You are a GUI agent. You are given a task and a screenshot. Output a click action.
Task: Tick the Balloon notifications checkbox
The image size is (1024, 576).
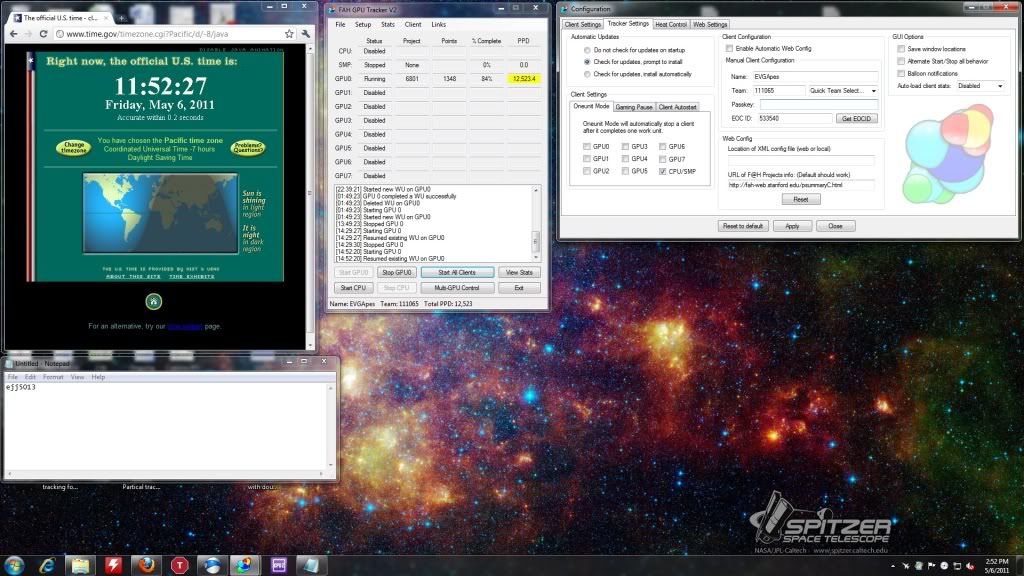coord(901,73)
